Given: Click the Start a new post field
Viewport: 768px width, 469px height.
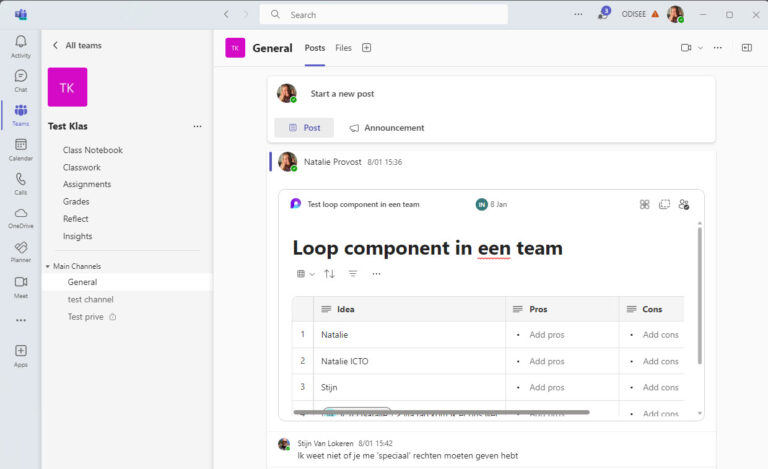Looking at the screenshot, I should 342,94.
